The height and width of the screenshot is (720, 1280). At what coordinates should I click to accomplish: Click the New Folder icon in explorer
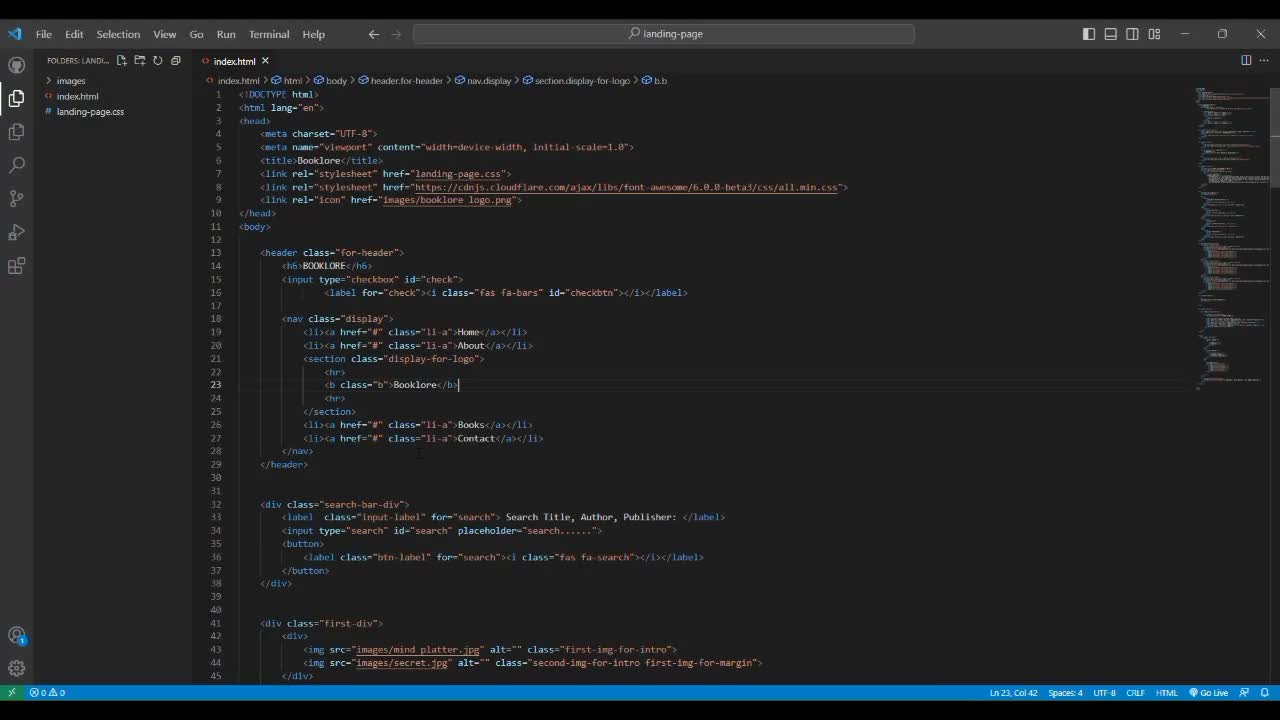[140, 61]
